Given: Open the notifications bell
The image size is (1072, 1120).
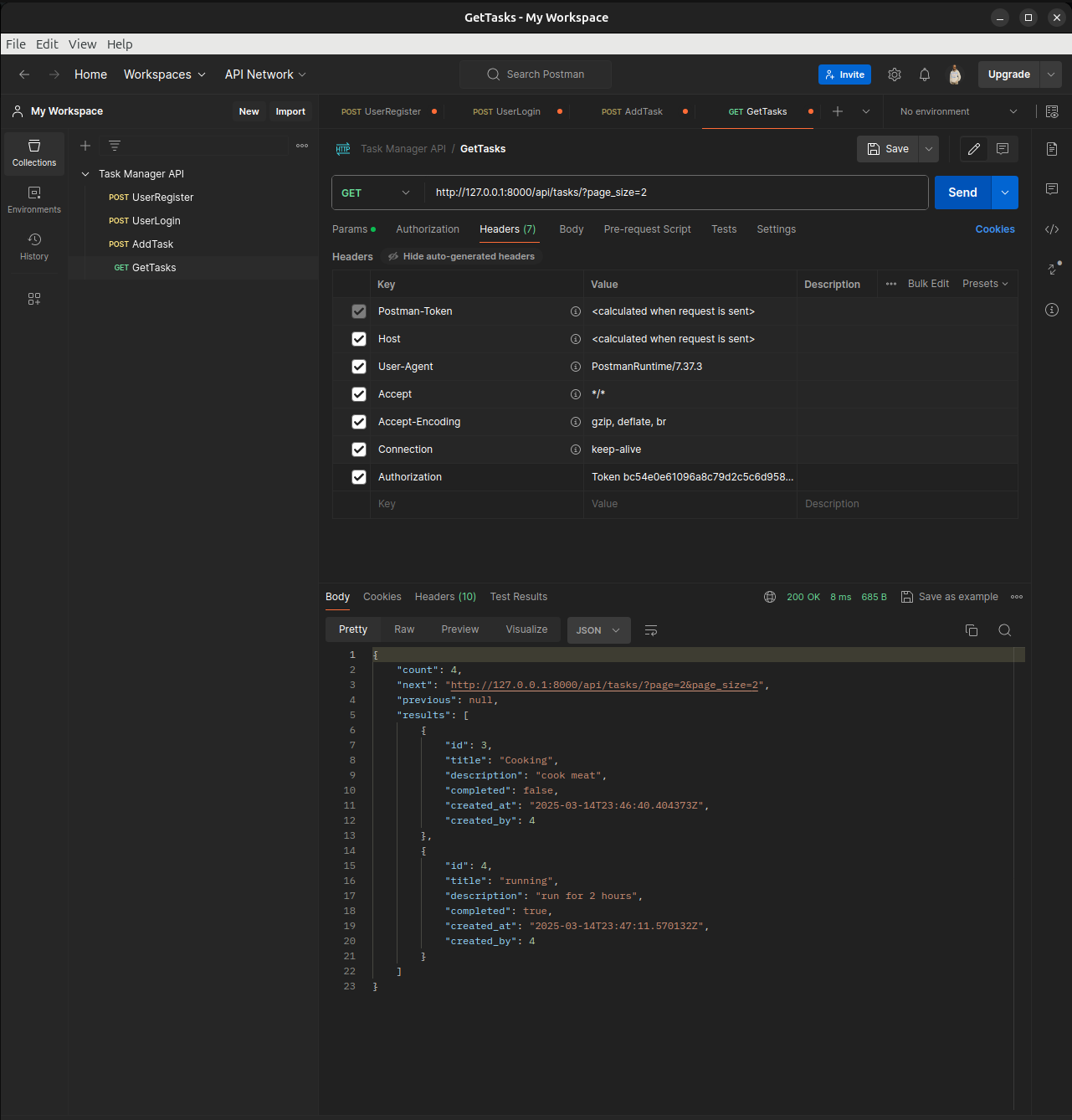Looking at the screenshot, I should (x=925, y=74).
